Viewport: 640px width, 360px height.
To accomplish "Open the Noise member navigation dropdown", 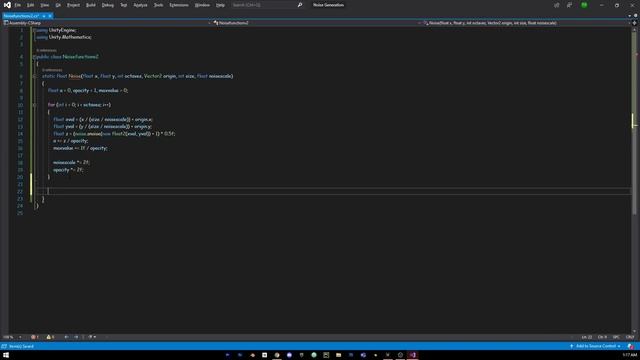I will coord(527,23).
